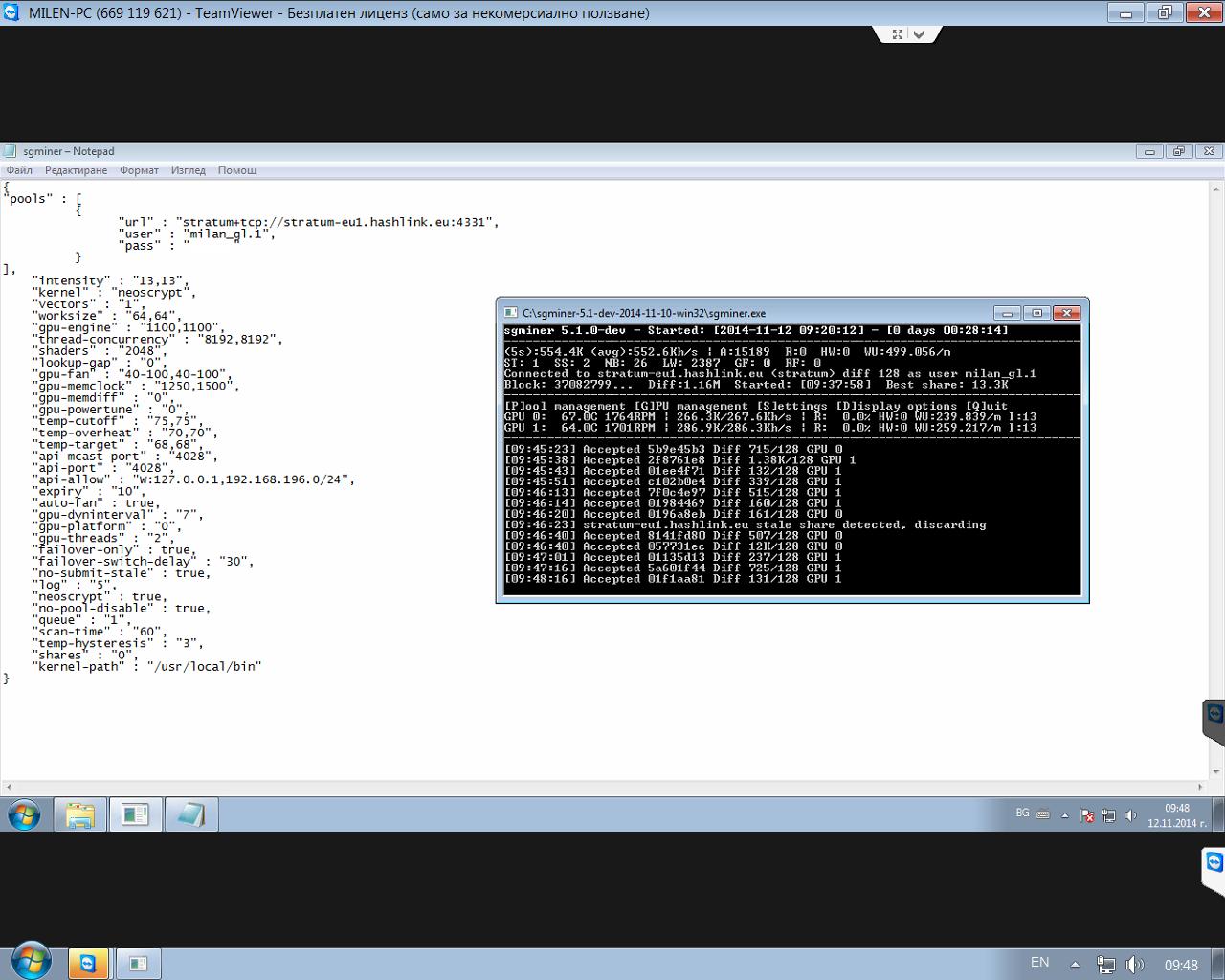Click the remote tray volume speaker icon
The height and width of the screenshot is (980, 1225).
coord(1130,815)
